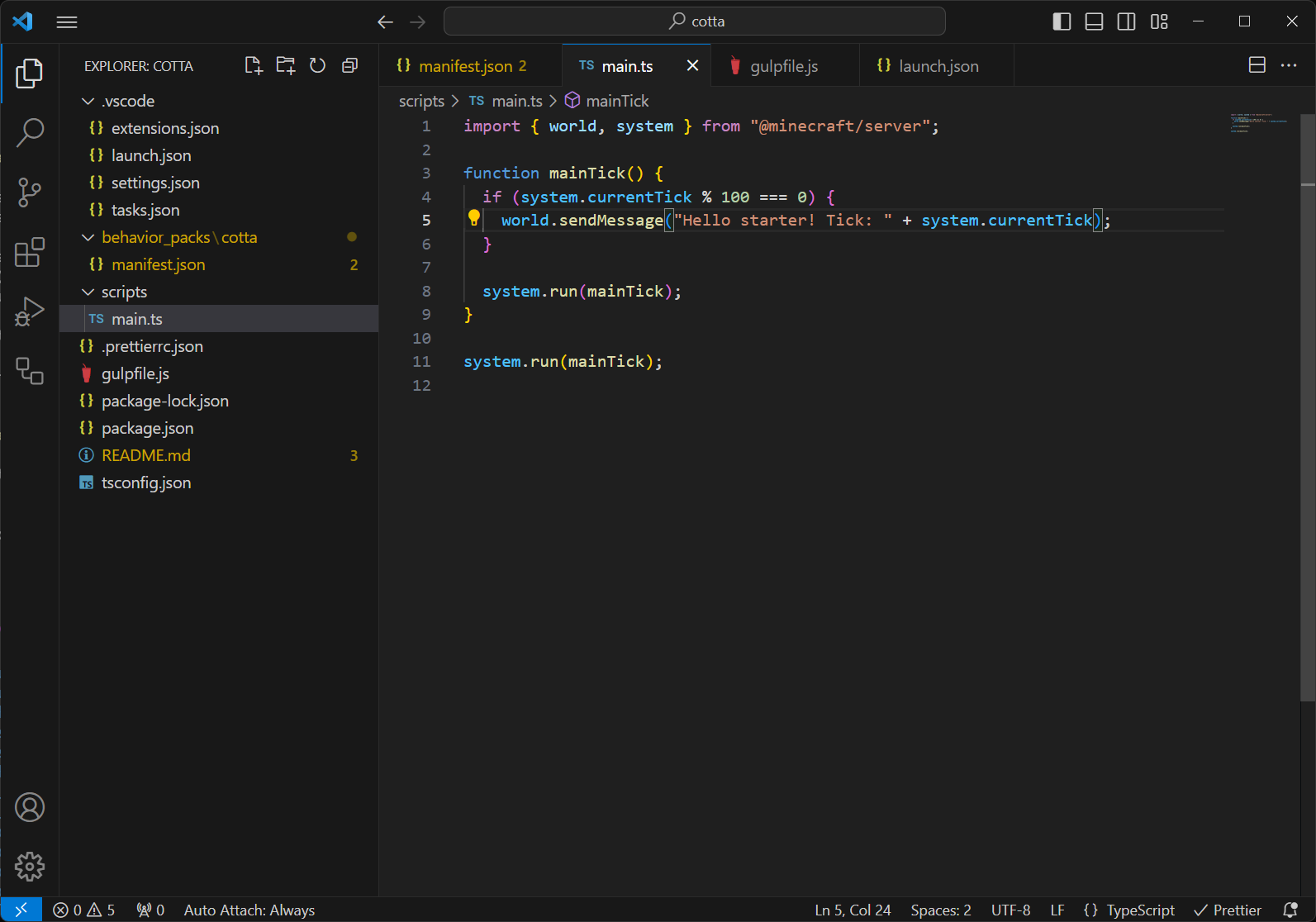Switch to launch.json tab

(937, 65)
